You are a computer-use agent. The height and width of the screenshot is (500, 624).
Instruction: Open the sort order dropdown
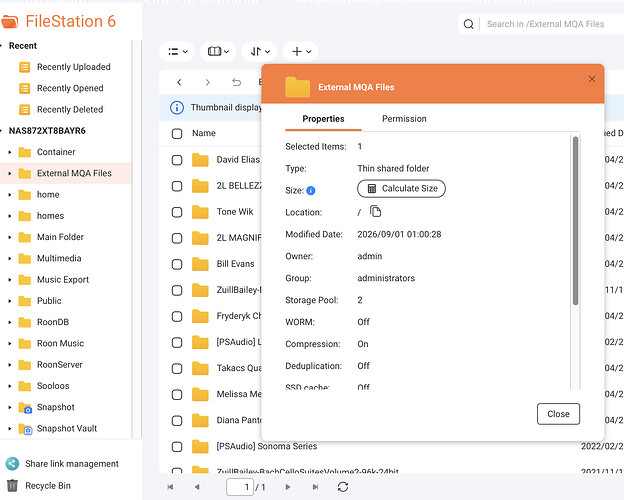pyautogui.click(x=260, y=51)
